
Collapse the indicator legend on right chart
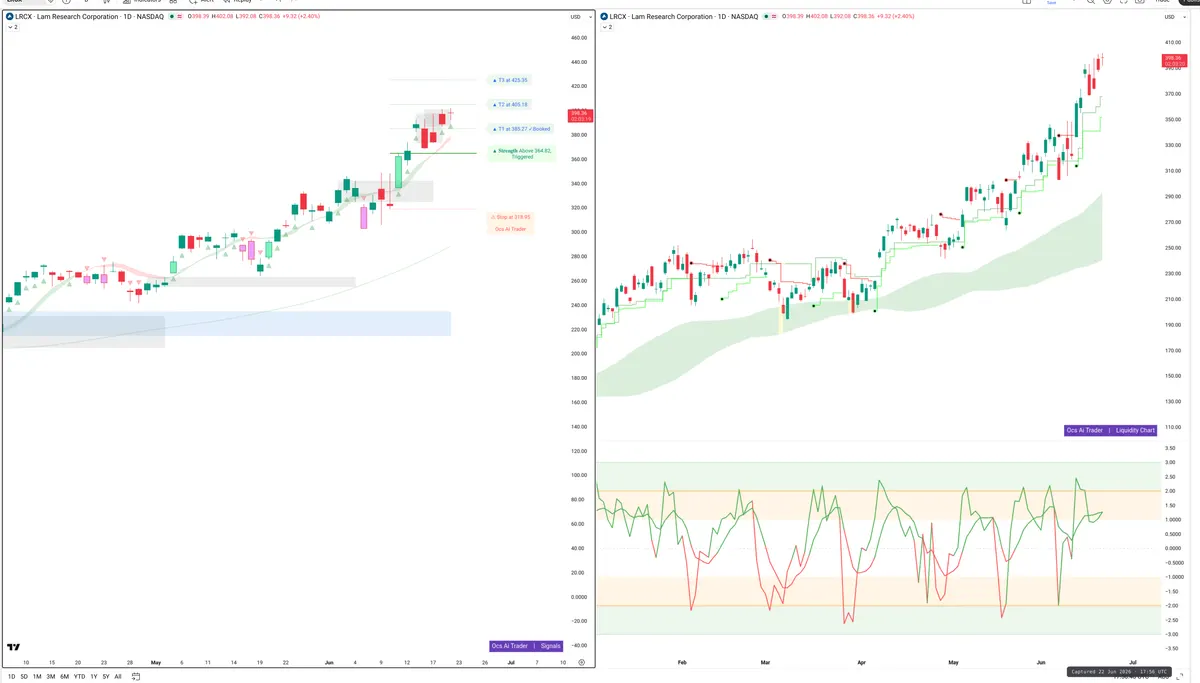tap(608, 27)
